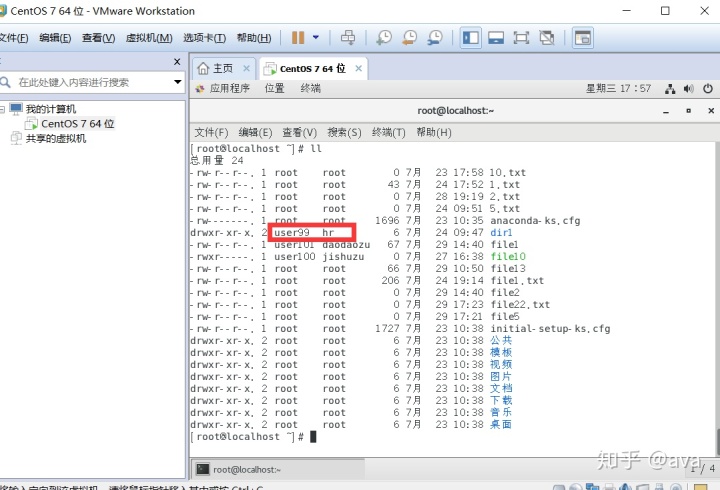Close the library sidebar panel
The width and height of the screenshot is (720, 490).
(177, 62)
